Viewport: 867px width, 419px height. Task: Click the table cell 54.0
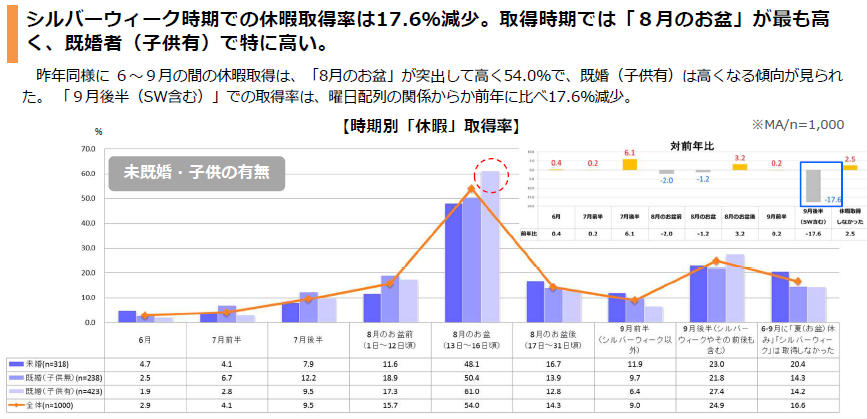[472, 406]
